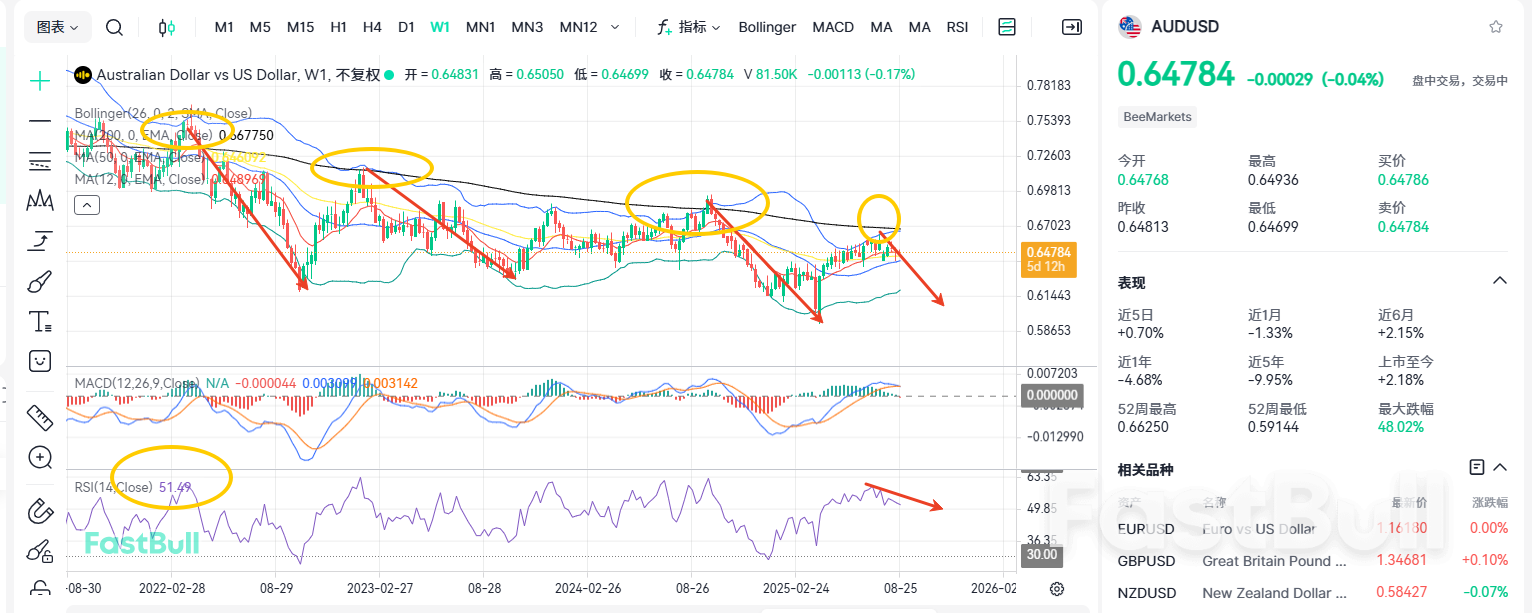Select the pattern drawing tool
Viewport: 1532px width, 613px height.
39,200
